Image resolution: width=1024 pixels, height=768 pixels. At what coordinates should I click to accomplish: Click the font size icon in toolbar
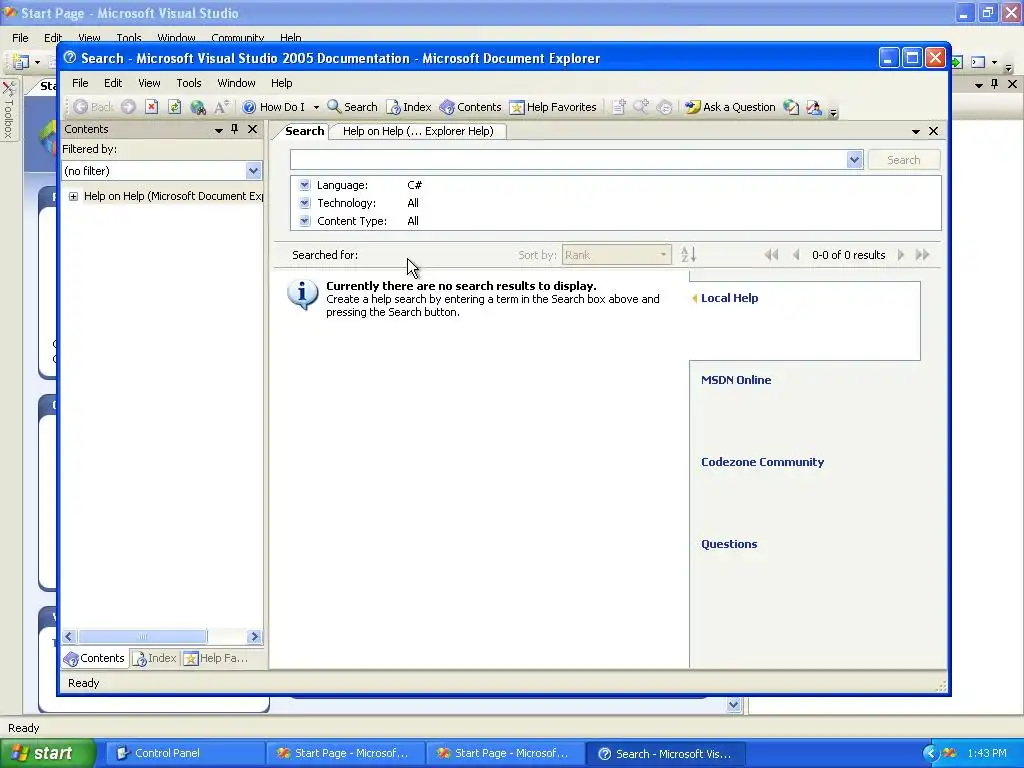pyautogui.click(x=221, y=107)
